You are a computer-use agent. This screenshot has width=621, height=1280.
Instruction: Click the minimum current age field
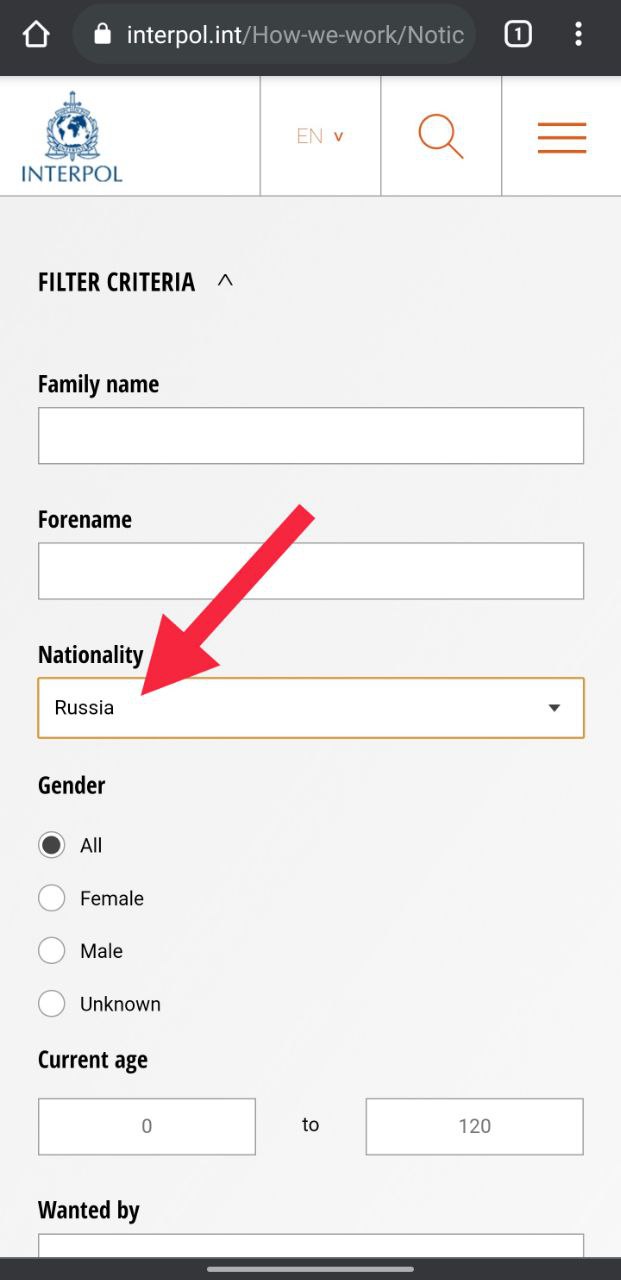click(x=147, y=1126)
